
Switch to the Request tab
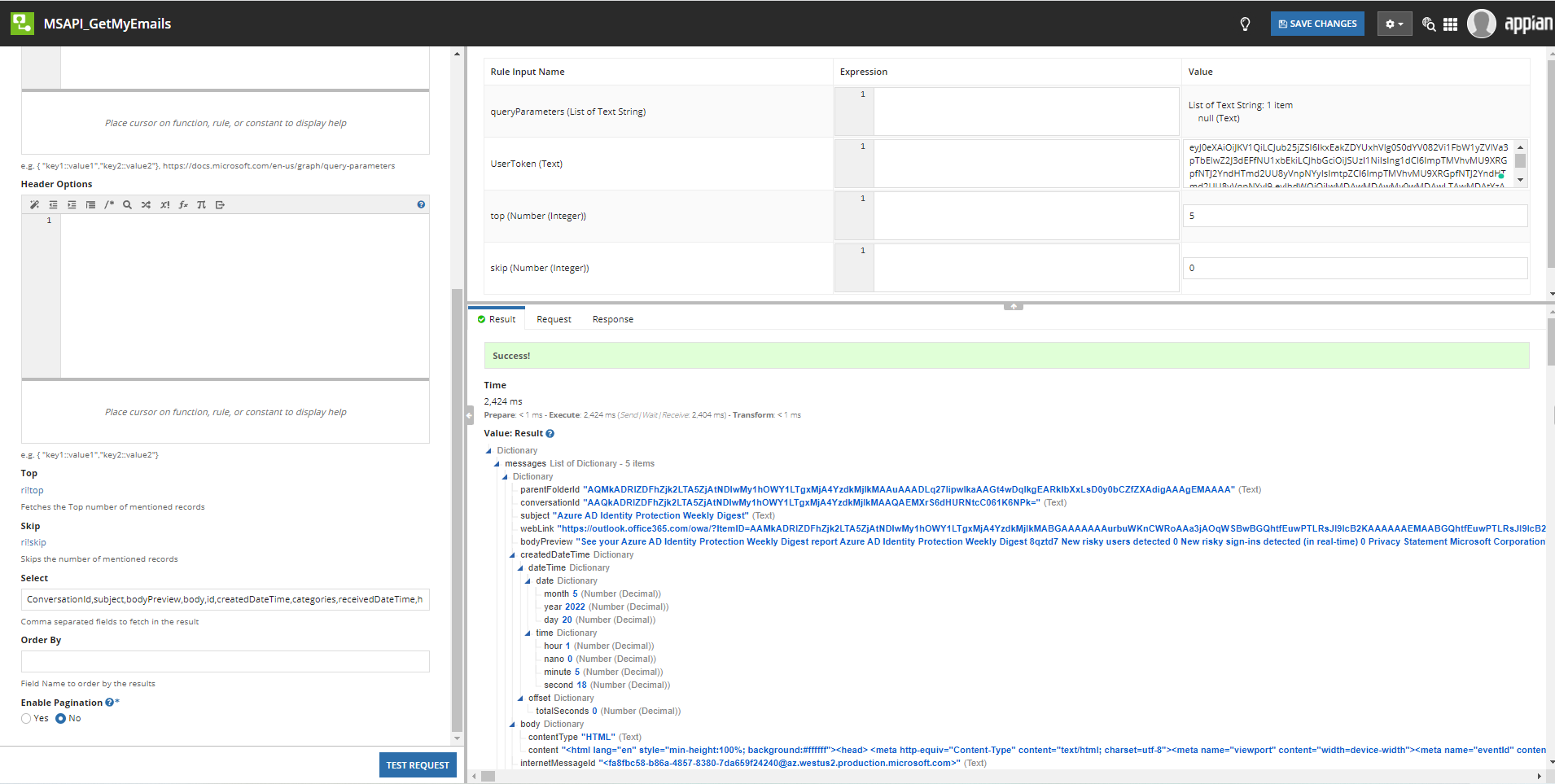click(553, 318)
